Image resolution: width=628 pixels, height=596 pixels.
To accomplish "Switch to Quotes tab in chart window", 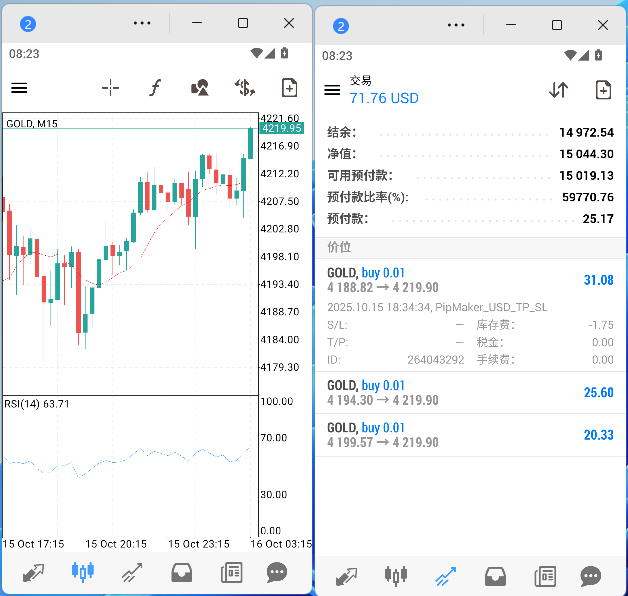I will coord(33,574).
